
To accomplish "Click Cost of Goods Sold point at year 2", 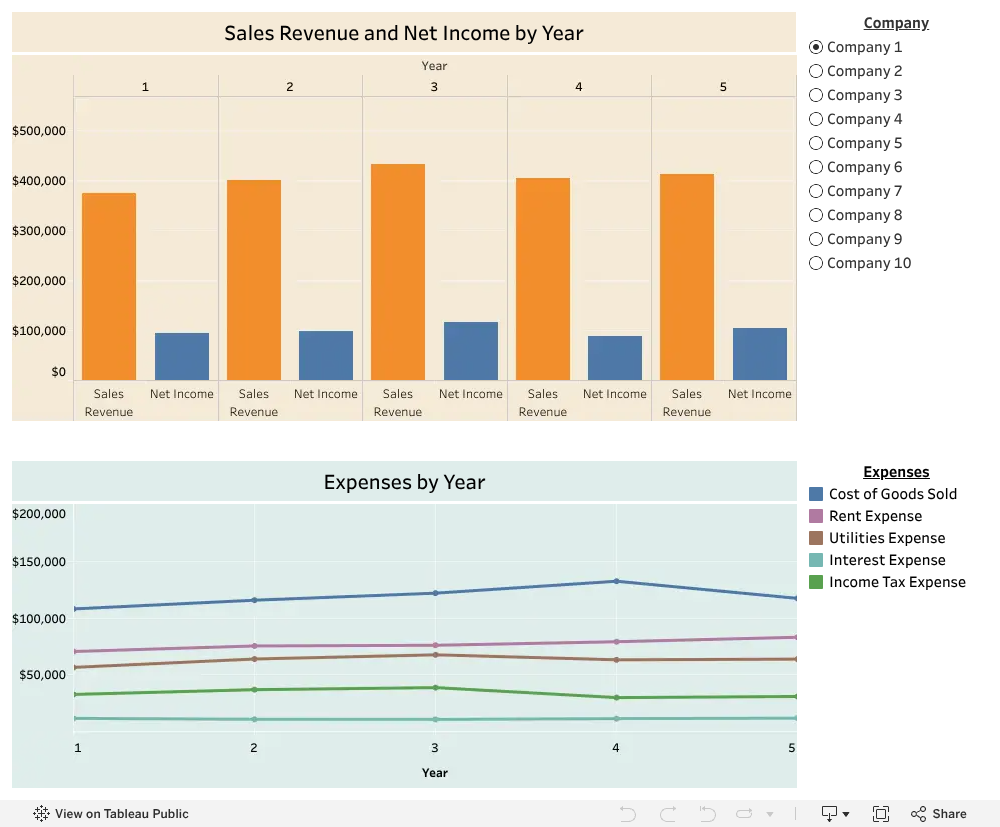I will 254,600.
